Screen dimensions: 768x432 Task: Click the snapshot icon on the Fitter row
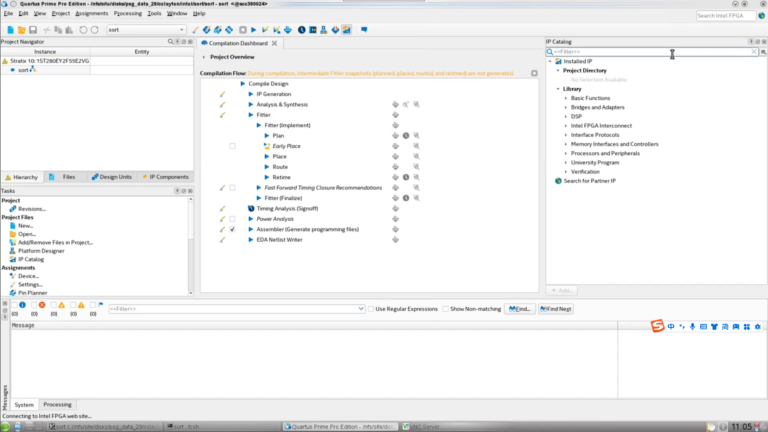pos(395,115)
